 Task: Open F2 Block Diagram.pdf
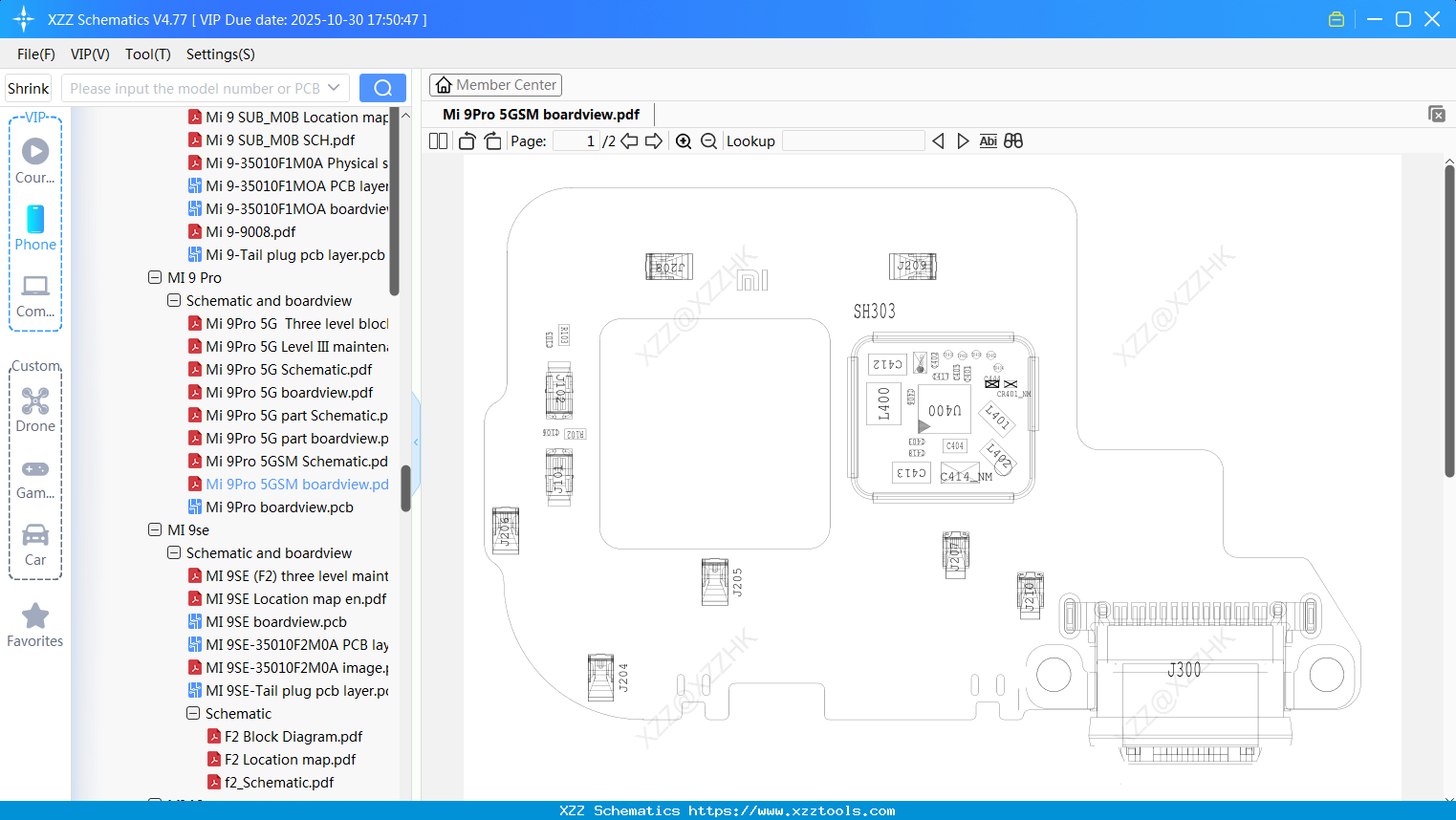(293, 736)
